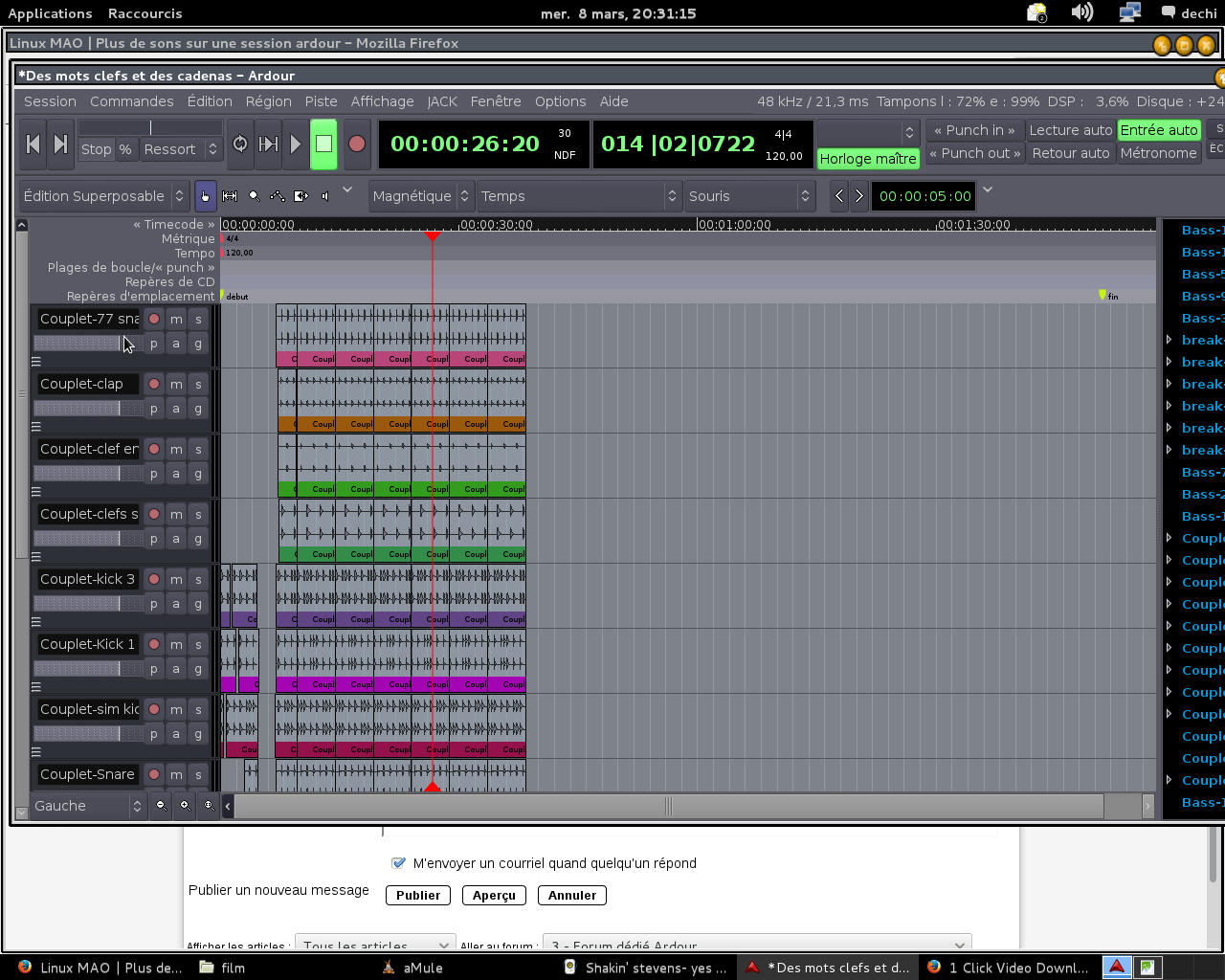Viewport: 1225px width, 980px height.
Task: Solo the Couplet-kick 3 track
Action: point(198,579)
